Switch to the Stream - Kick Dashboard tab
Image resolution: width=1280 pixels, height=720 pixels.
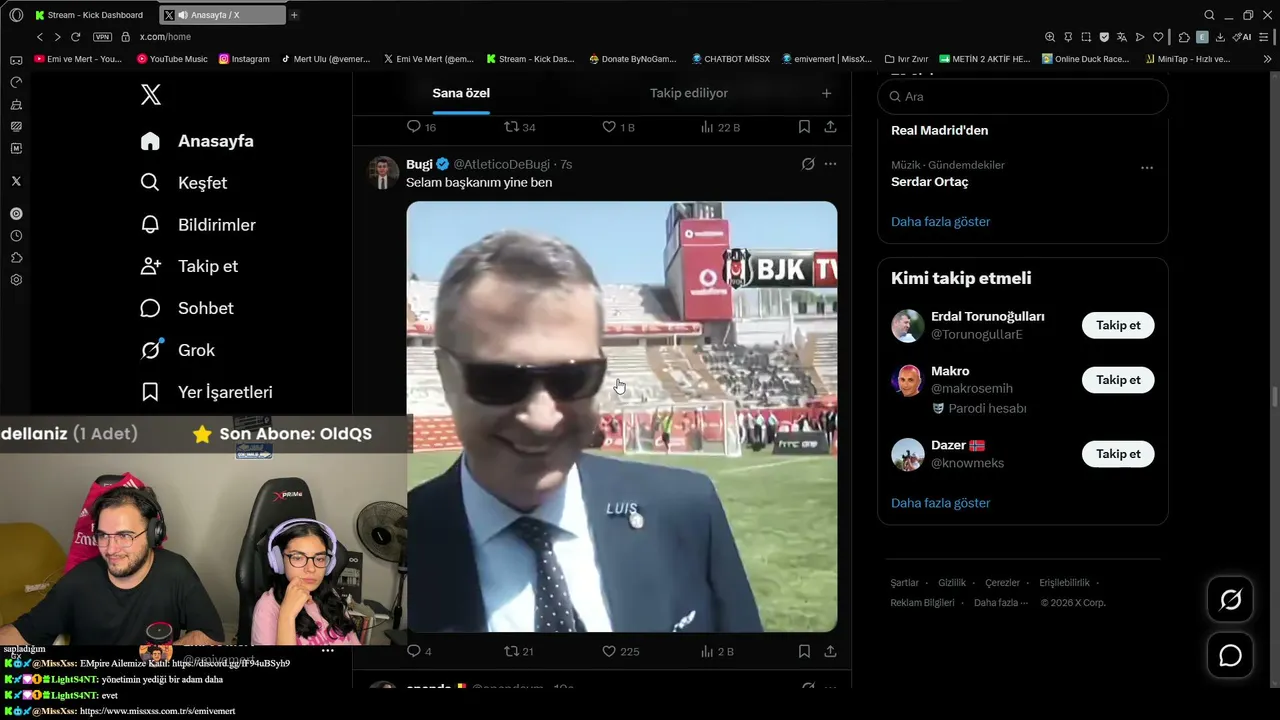pyautogui.click(x=90, y=15)
